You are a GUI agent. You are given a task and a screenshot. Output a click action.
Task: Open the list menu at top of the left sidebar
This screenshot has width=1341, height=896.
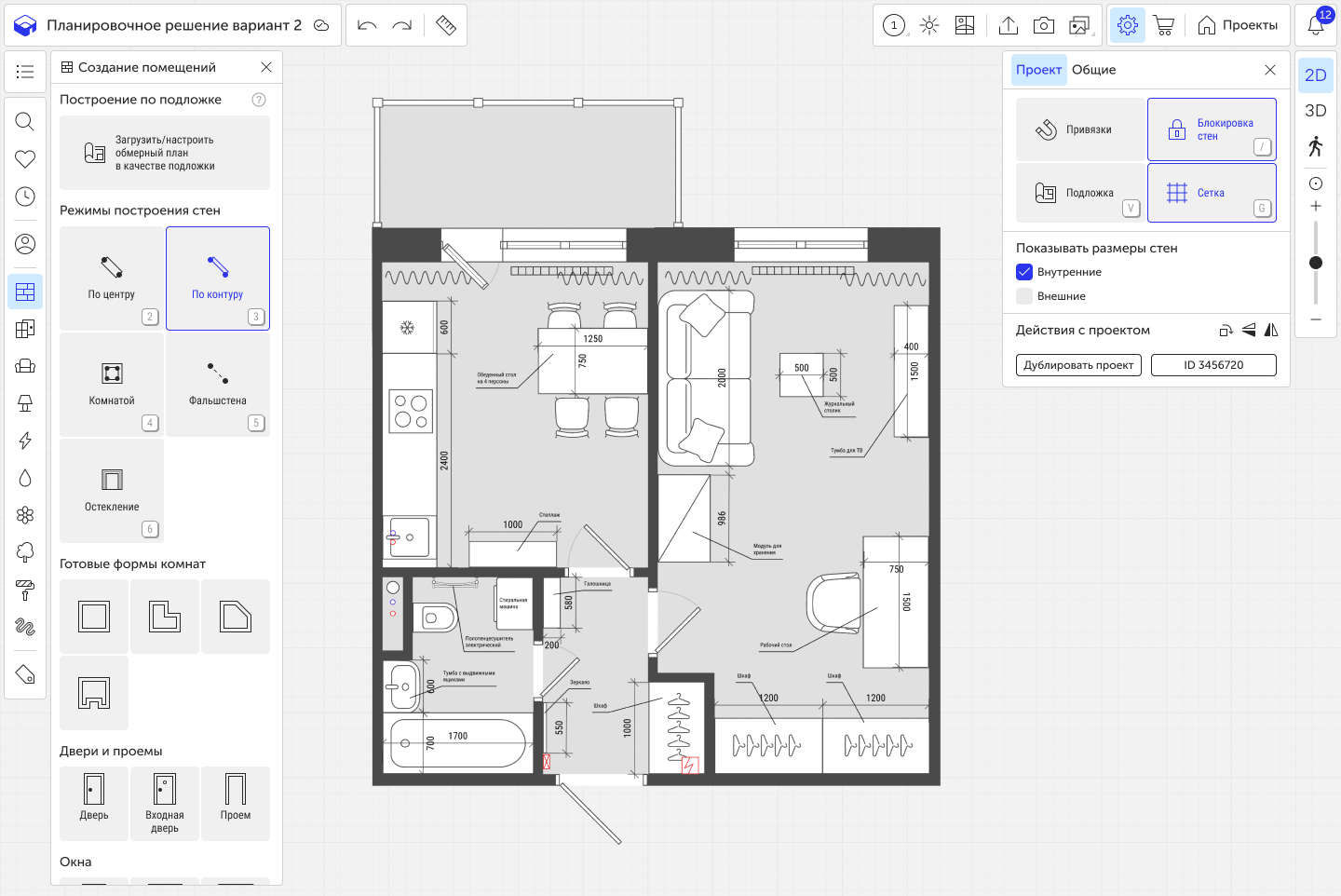click(x=25, y=72)
